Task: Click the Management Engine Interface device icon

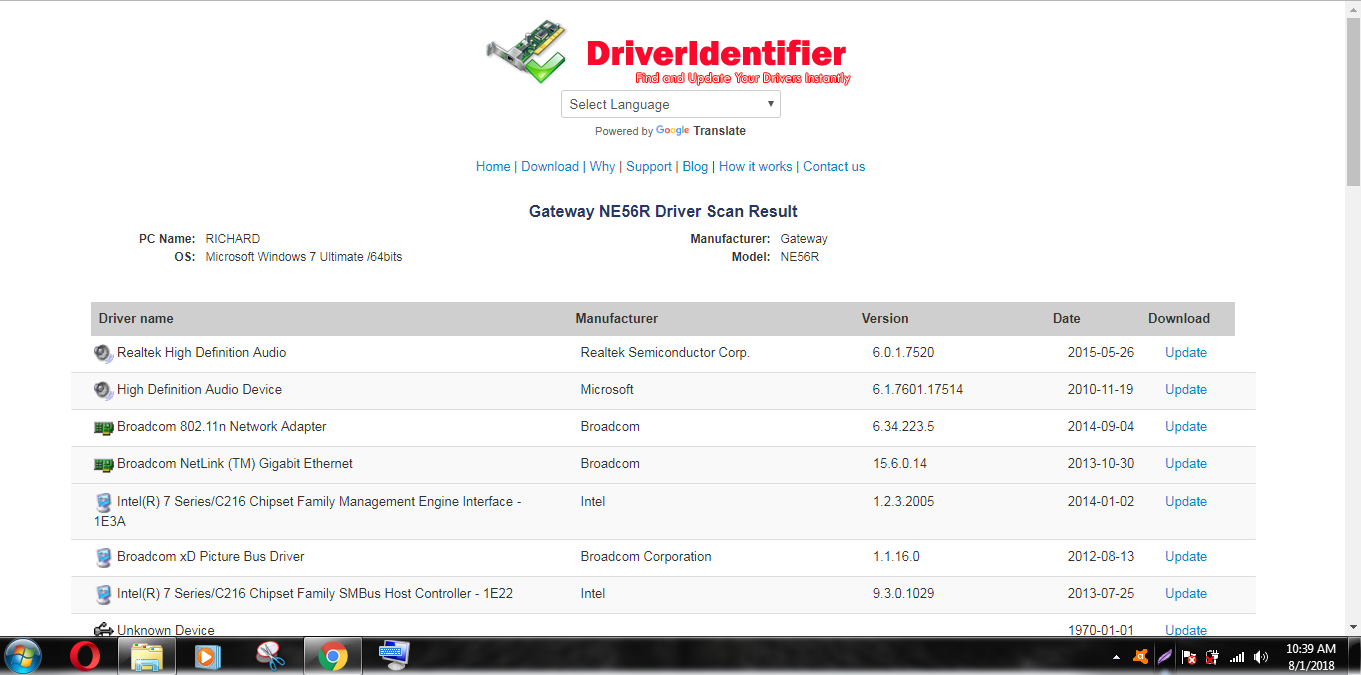Action: pos(104,502)
